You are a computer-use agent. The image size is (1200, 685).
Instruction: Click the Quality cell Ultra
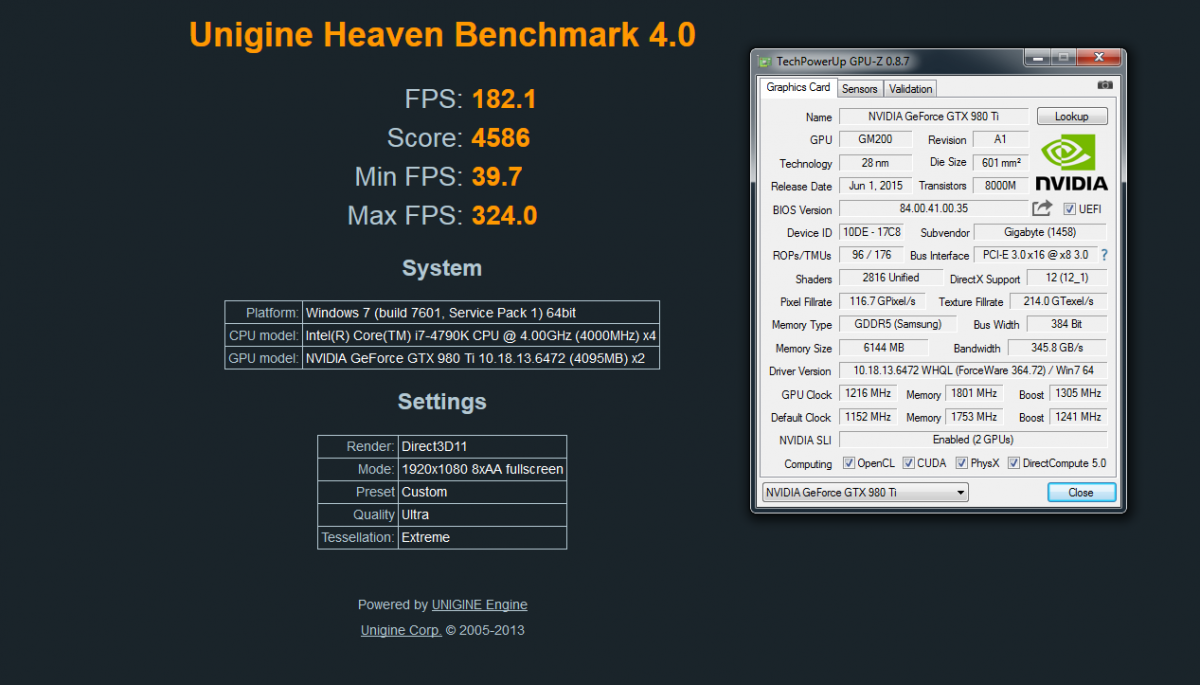[x=483, y=515]
